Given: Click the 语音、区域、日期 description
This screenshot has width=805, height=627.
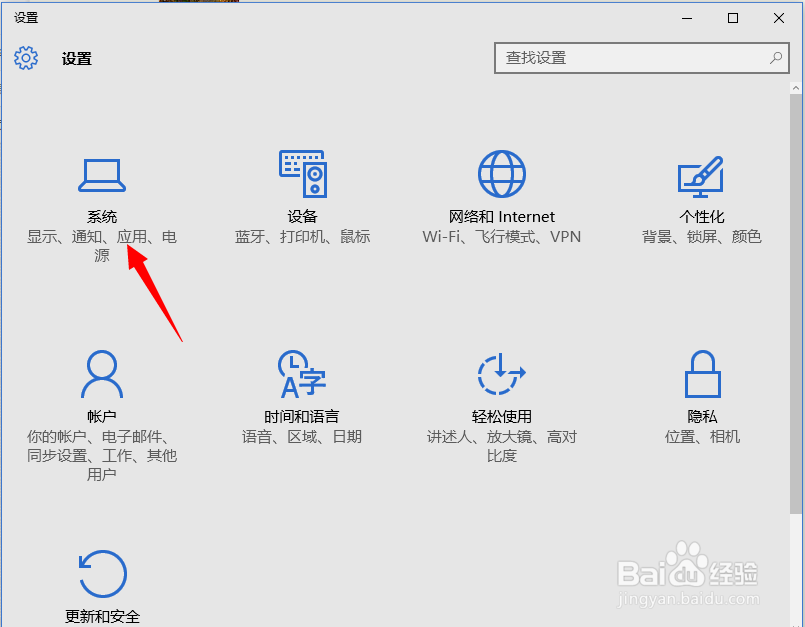Looking at the screenshot, I should pyautogui.click(x=302, y=436).
